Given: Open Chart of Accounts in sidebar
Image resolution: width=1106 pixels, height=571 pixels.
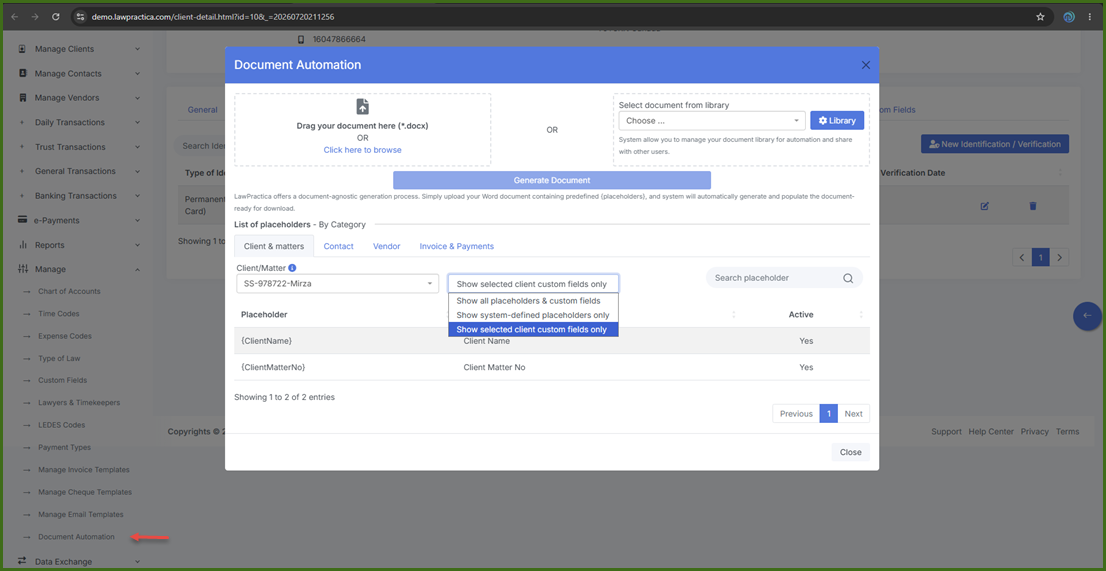Looking at the screenshot, I should click(69, 291).
